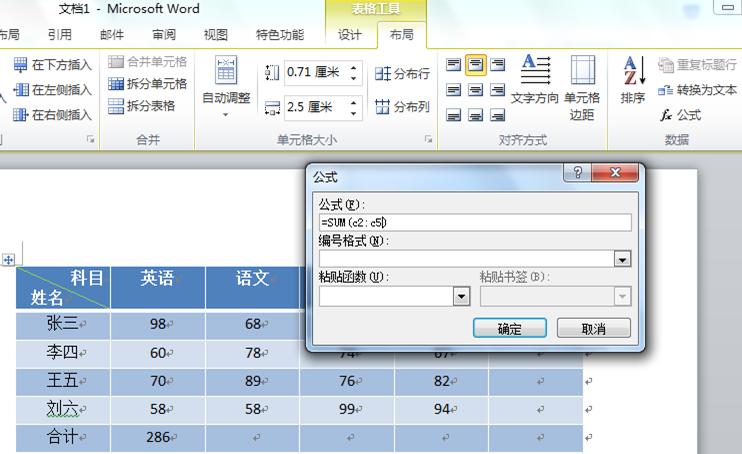Image resolution: width=742 pixels, height=454 pixels.
Task: Click the 语文 header cell
Action: 253,287
